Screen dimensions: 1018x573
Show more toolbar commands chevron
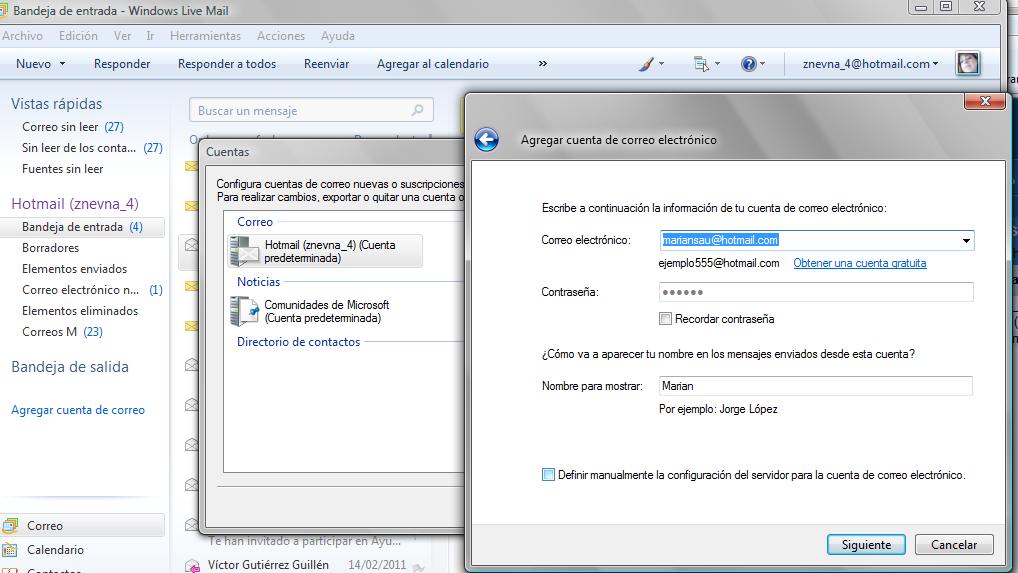tap(543, 64)
